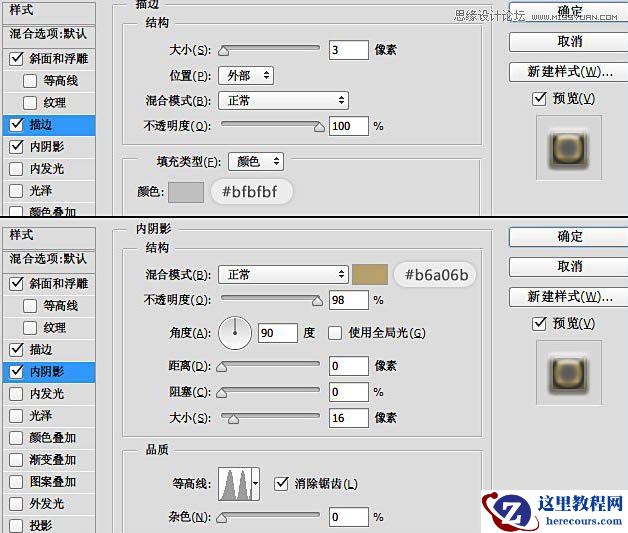The width and height of the screenshot is (628, 533).
Task: Toggle 消除锯齿(L) checkbox
Action: pyautogui.click(x=281, y=484)
